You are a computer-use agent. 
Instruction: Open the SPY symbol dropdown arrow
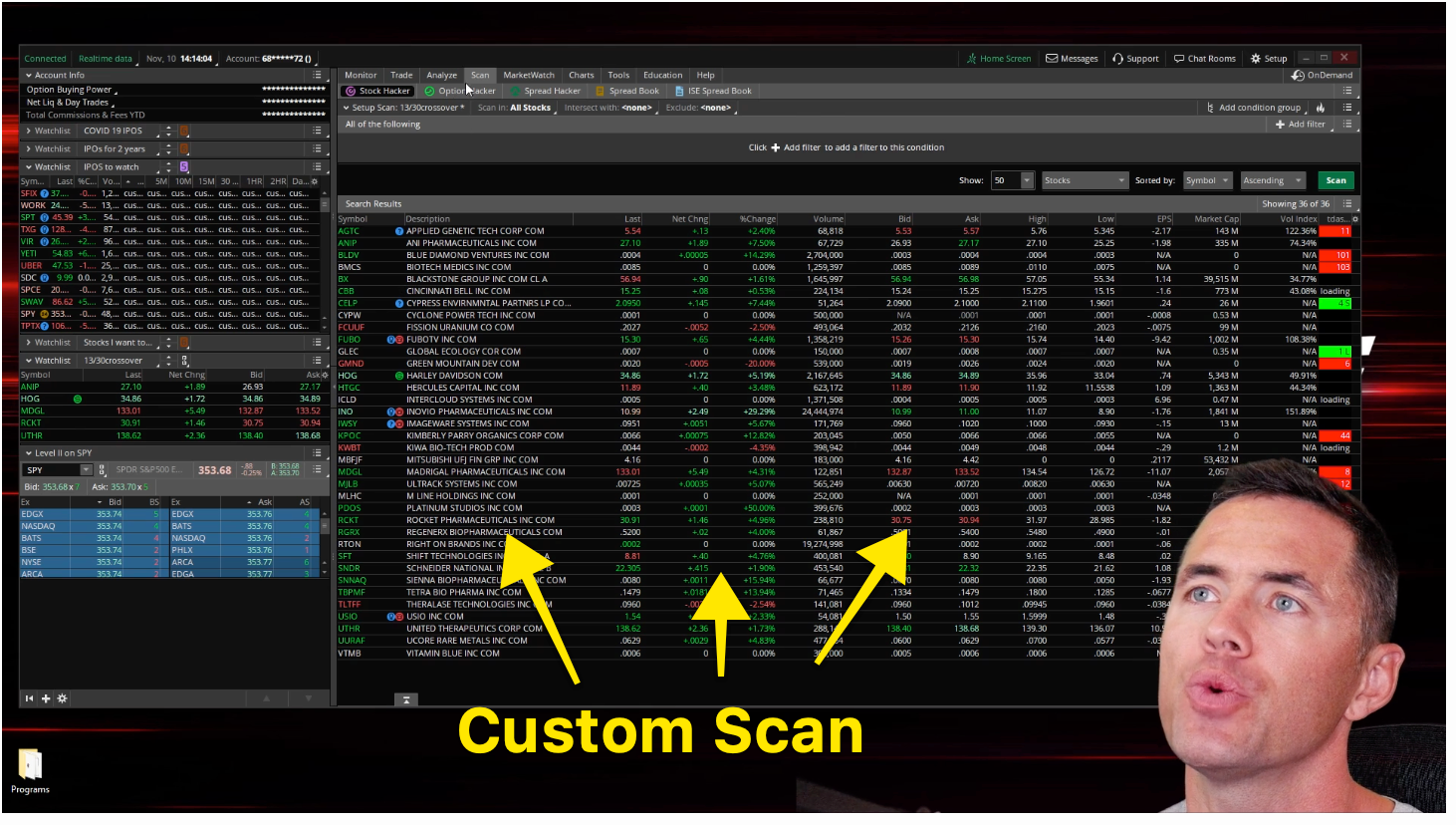(86, 470)
